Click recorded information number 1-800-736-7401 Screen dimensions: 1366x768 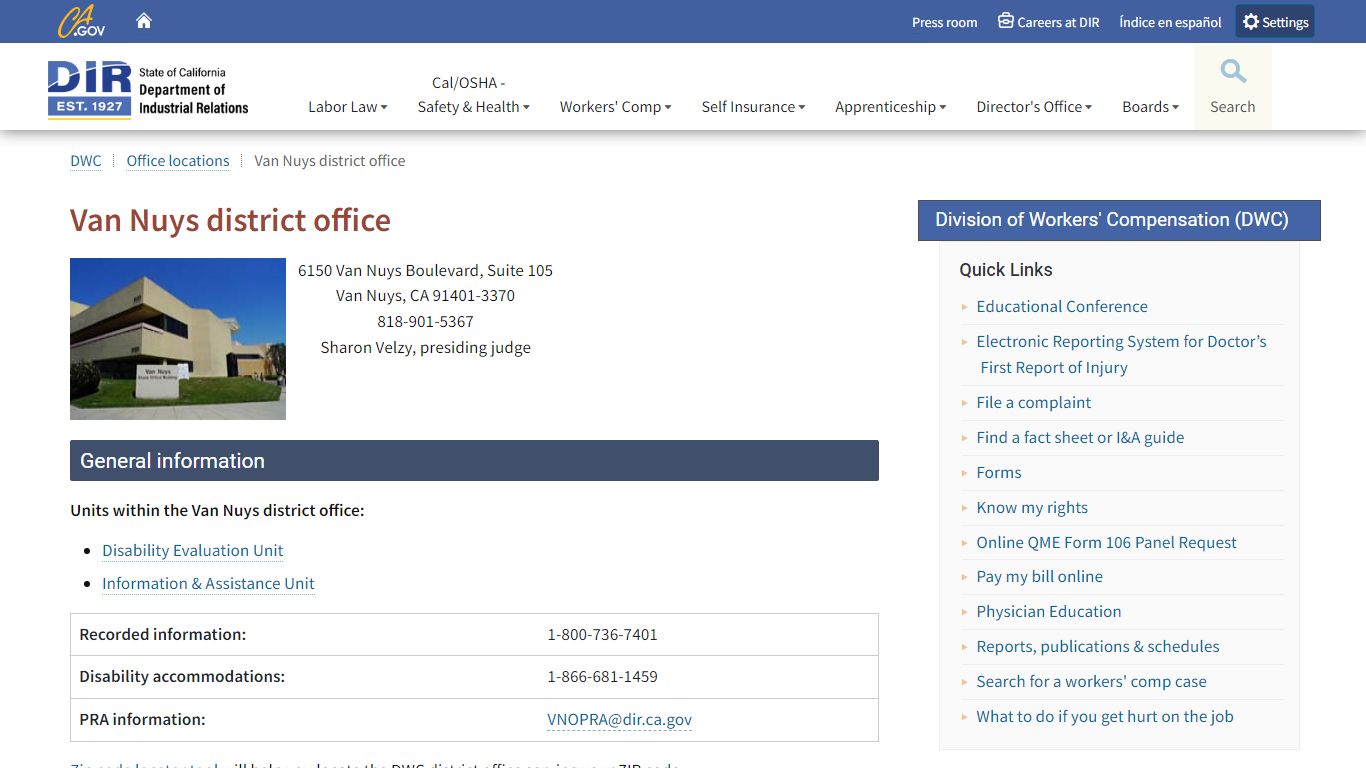[x=602, y=635]
